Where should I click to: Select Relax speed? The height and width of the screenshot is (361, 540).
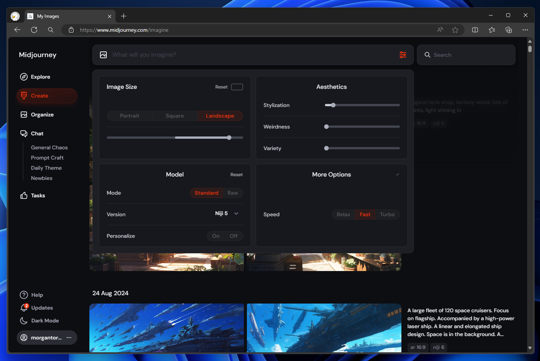pos(343,214)
